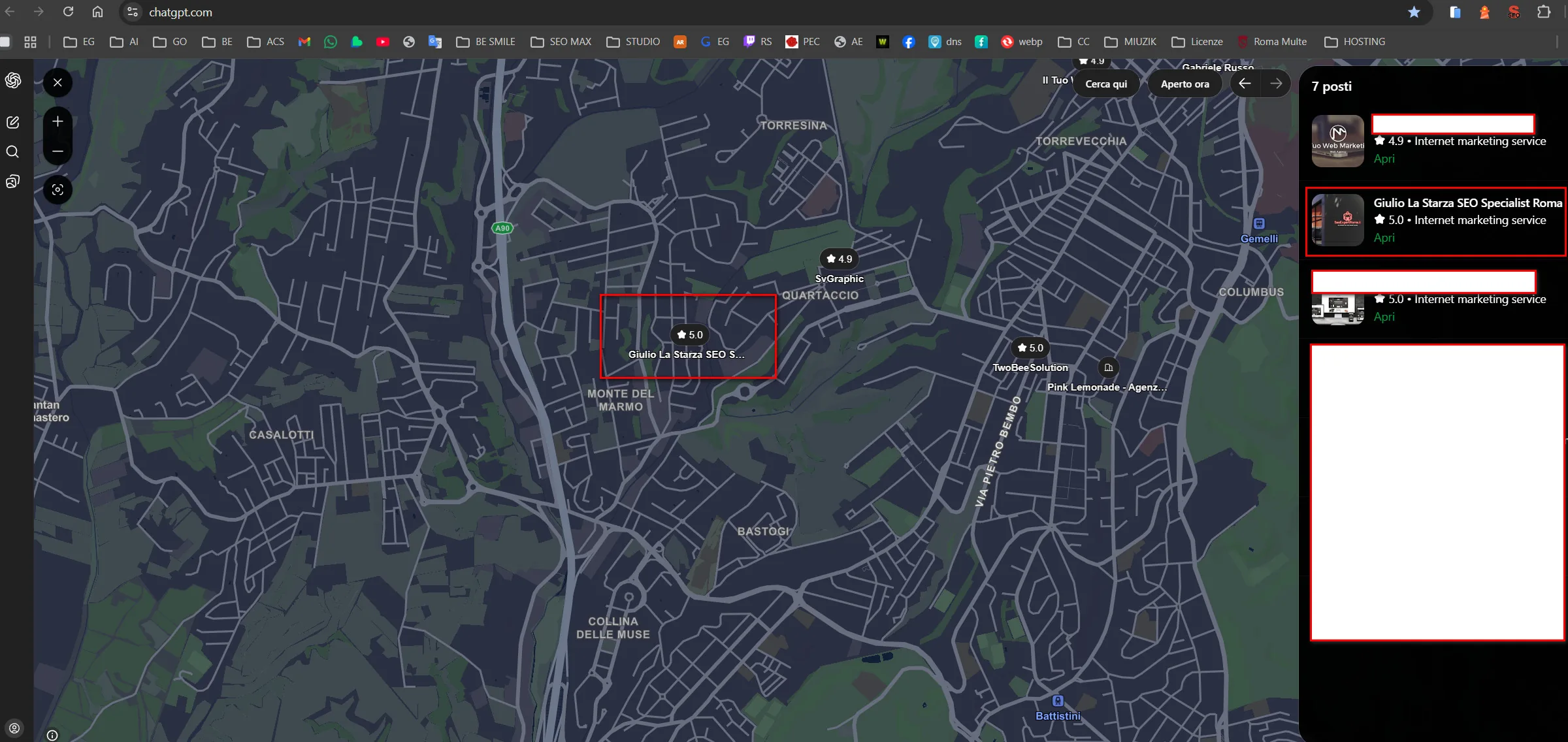The height and width of the screenshot is (742, 1568).
Task: Expand the CC bookmarks folder
Action: pyautogui.click(x=1073, y=42)
